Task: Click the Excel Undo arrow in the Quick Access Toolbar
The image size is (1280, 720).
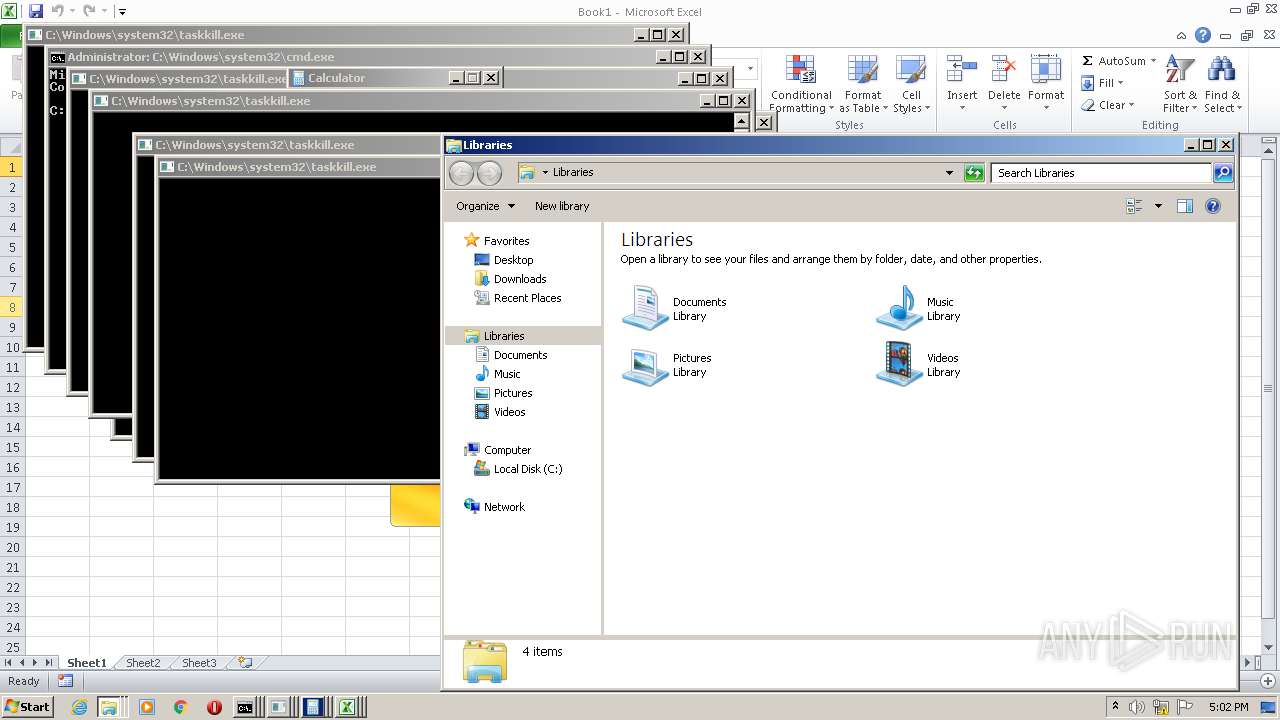Action: (57, 11)
